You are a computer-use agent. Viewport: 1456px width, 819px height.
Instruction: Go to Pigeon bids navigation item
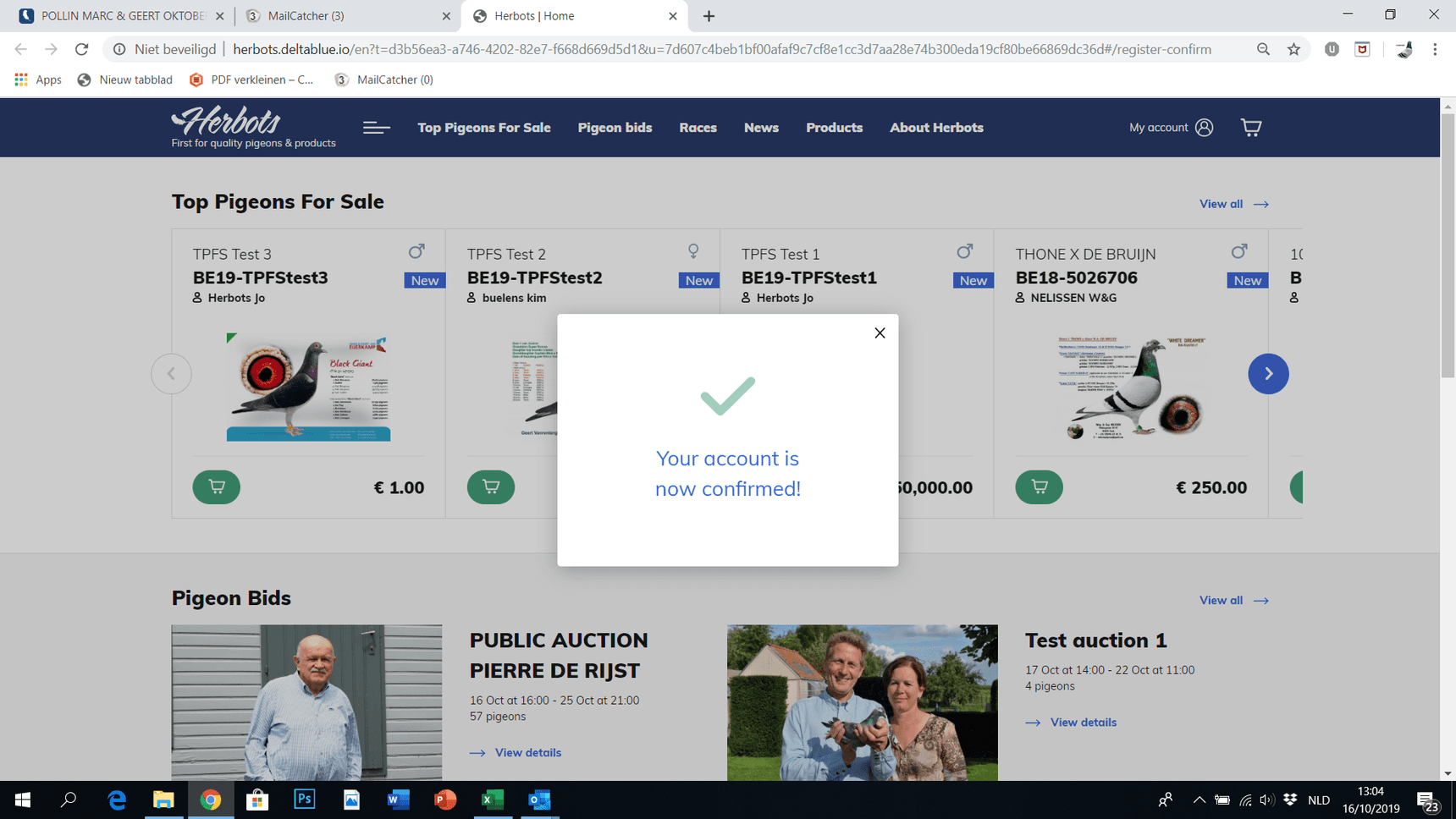pos(615,128)
